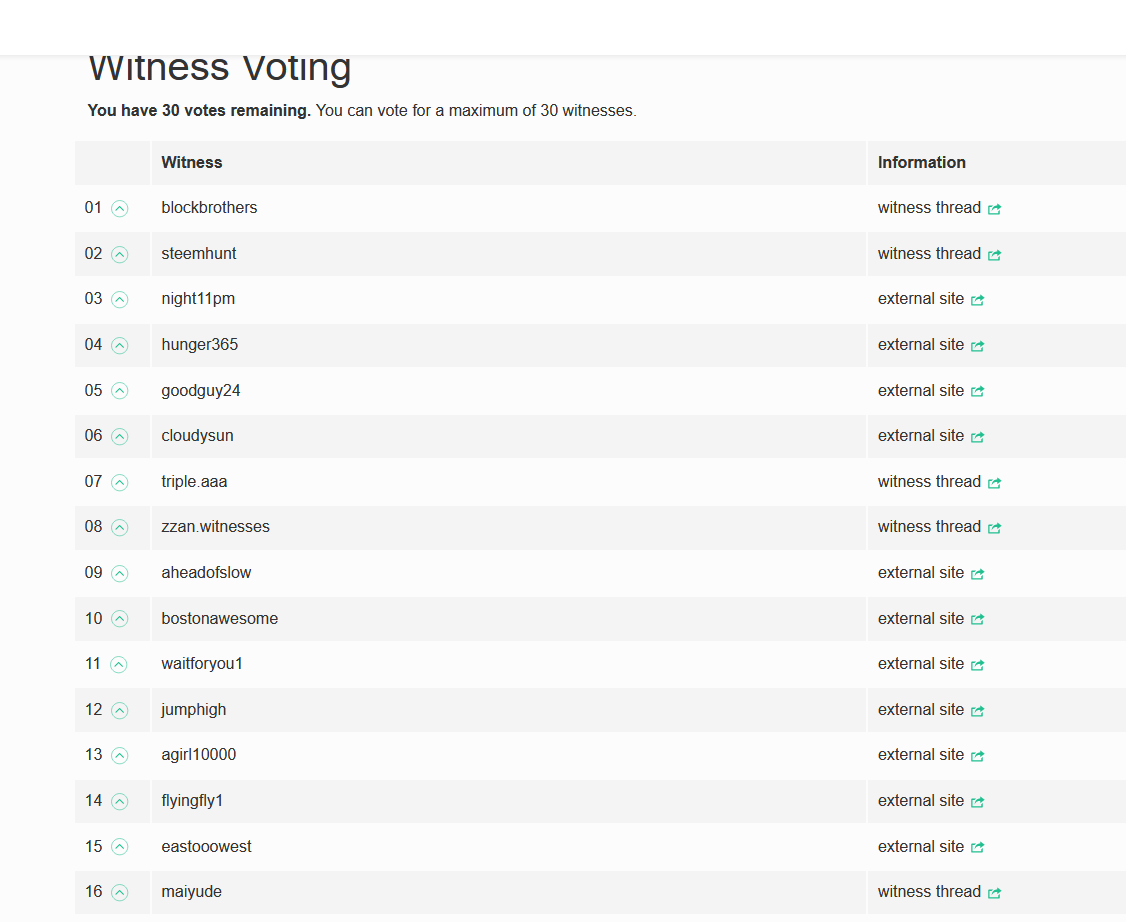
Task: Vote for witness bostonawesome
Action: (120, 620)
